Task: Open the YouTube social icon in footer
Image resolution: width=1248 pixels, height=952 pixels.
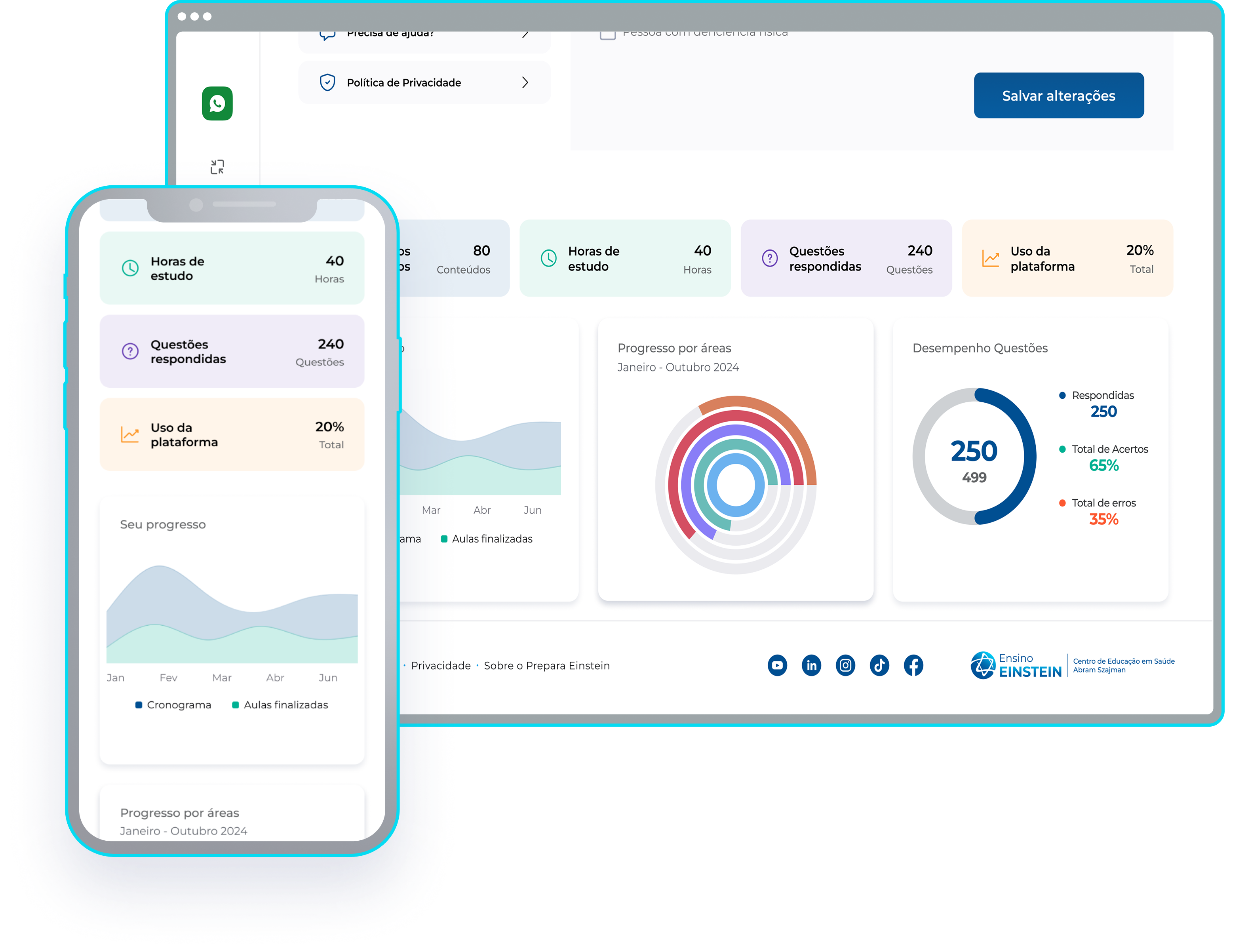Action: pyautogui.click(x=777, y=665)
